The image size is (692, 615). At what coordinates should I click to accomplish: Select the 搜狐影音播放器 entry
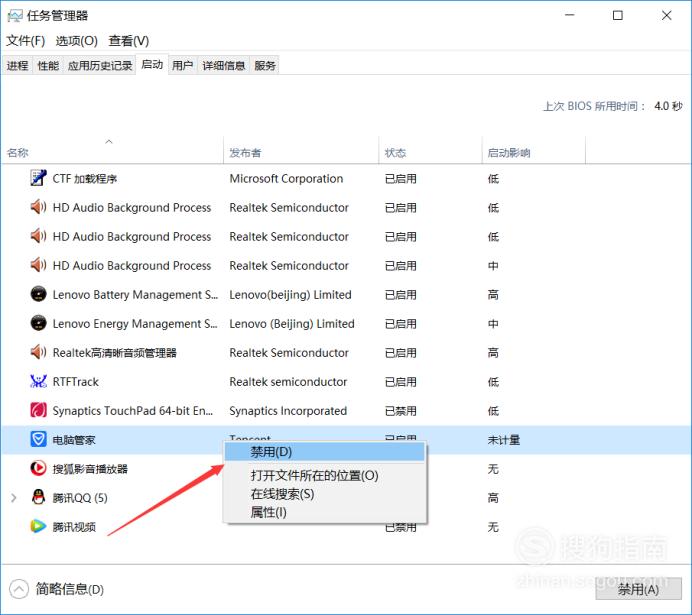90,469
